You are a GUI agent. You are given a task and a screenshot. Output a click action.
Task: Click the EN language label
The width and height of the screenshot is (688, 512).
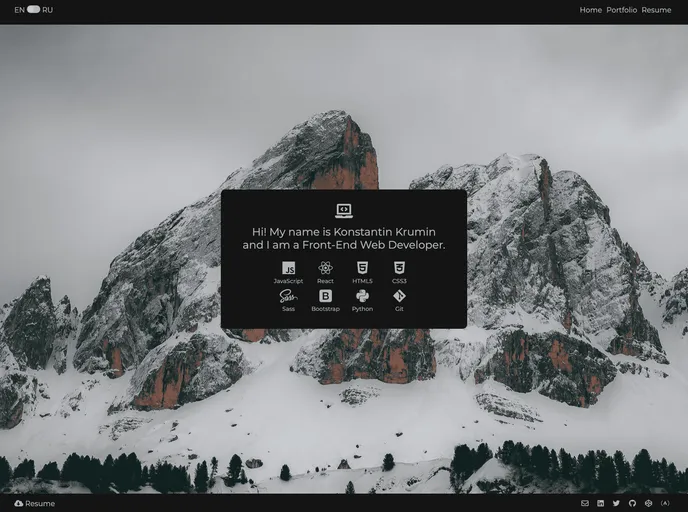(19, 10)
